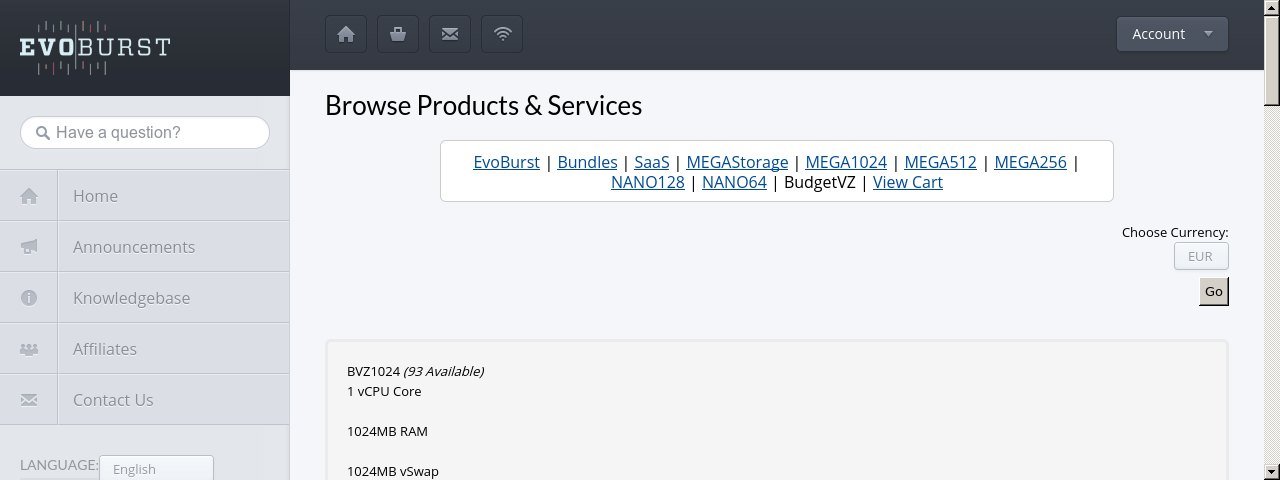
Task: Click the BVZ1024 product name
Action: (373, 371)
